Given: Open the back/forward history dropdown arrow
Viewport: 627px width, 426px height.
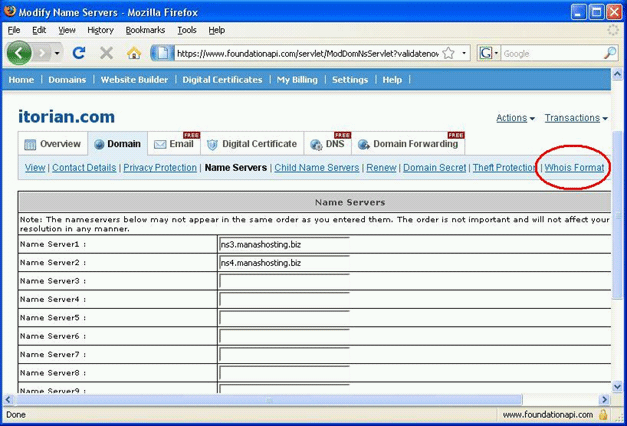Looking at the screenshot, I should [57, 53].
